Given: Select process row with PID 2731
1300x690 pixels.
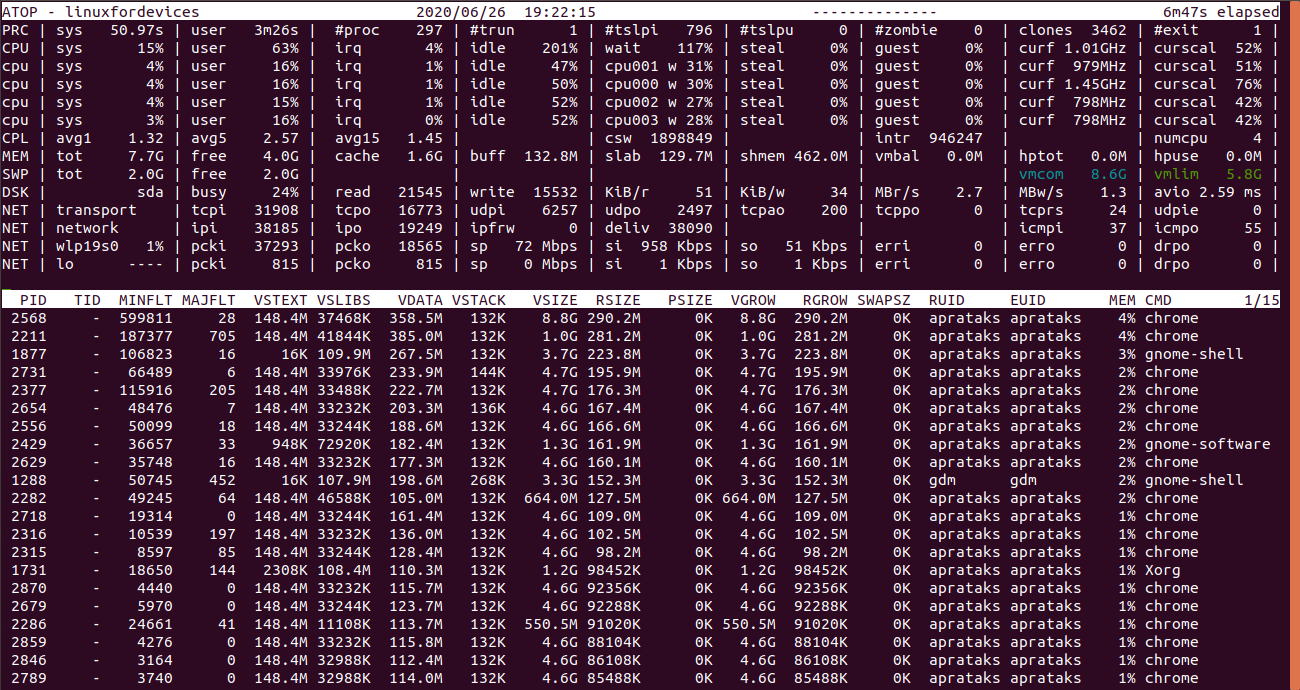Looking at the screenshot, I should [x=640, y=372].
